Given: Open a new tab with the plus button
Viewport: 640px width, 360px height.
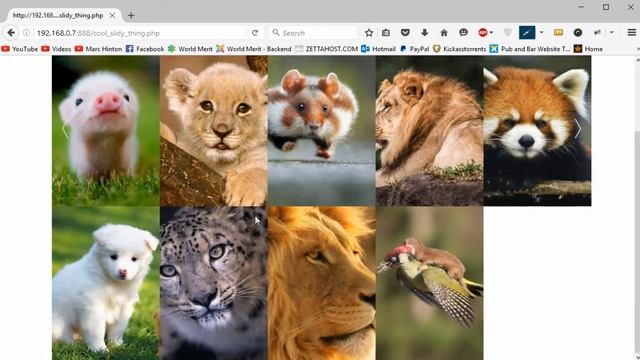Looking at the screenshot, I should pyautogui.click(x=131, y=16).
